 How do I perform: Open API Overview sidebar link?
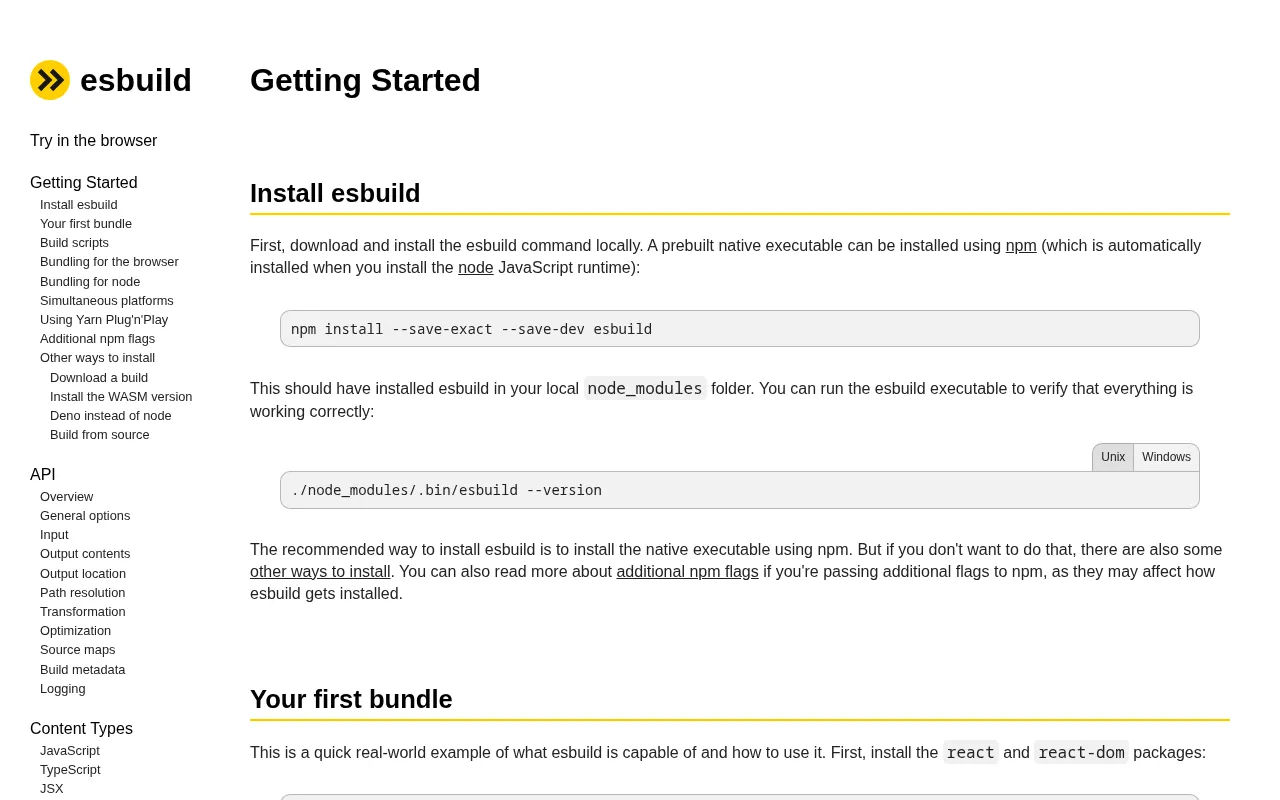(x=66, y=497)
